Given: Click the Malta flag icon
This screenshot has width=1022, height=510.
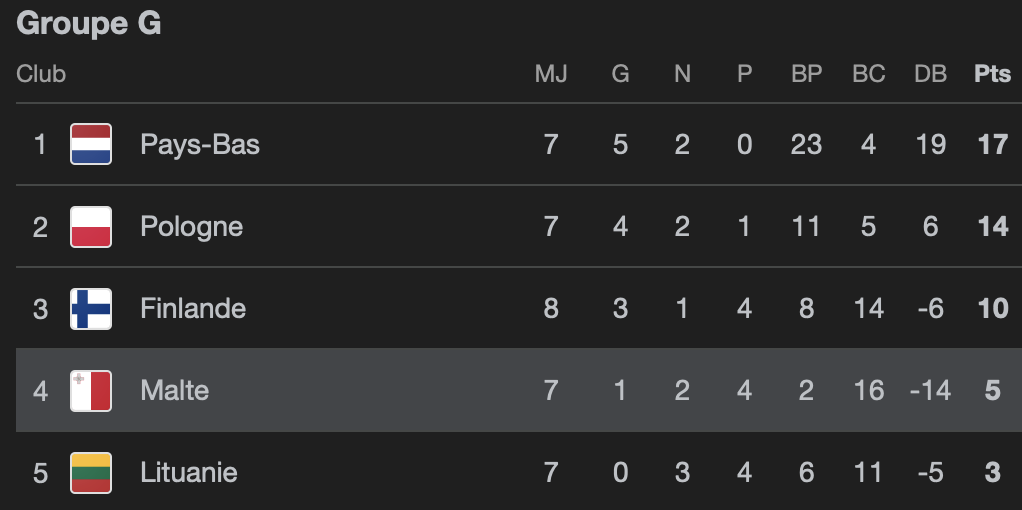Looking at the screenshot, I should click(x=91, y=390).
